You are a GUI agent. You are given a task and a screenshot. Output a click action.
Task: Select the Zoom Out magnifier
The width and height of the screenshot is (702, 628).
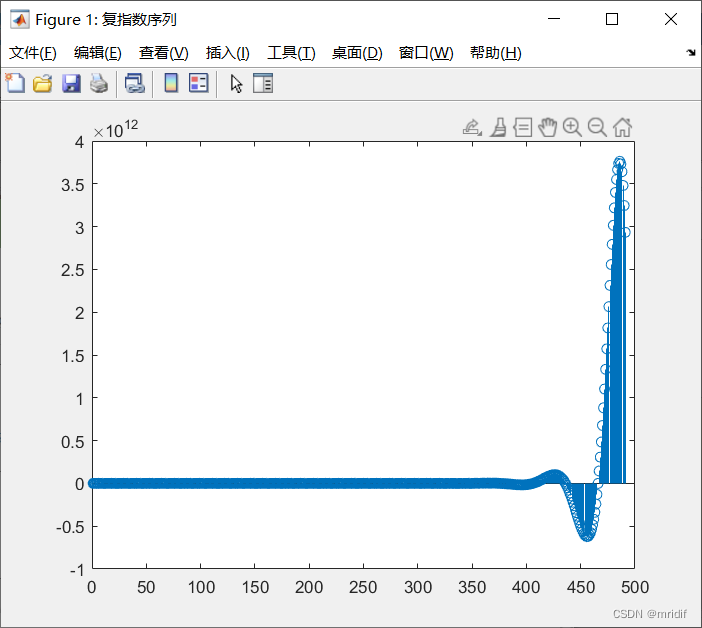point(597,128)
